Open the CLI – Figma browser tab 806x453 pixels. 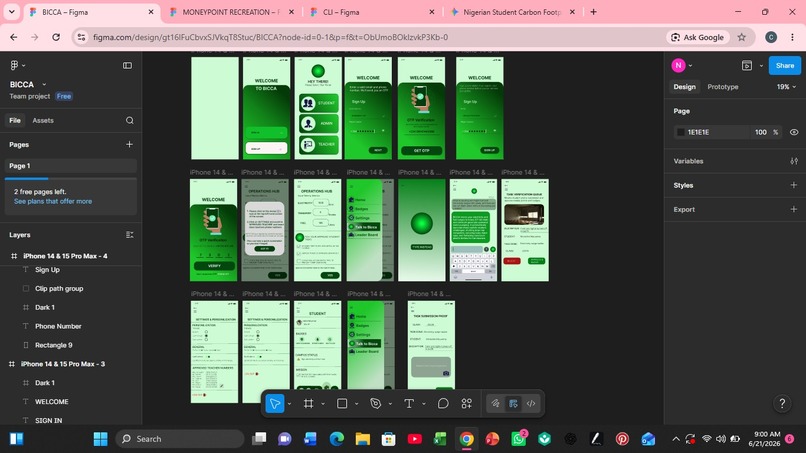click(371, 12)
